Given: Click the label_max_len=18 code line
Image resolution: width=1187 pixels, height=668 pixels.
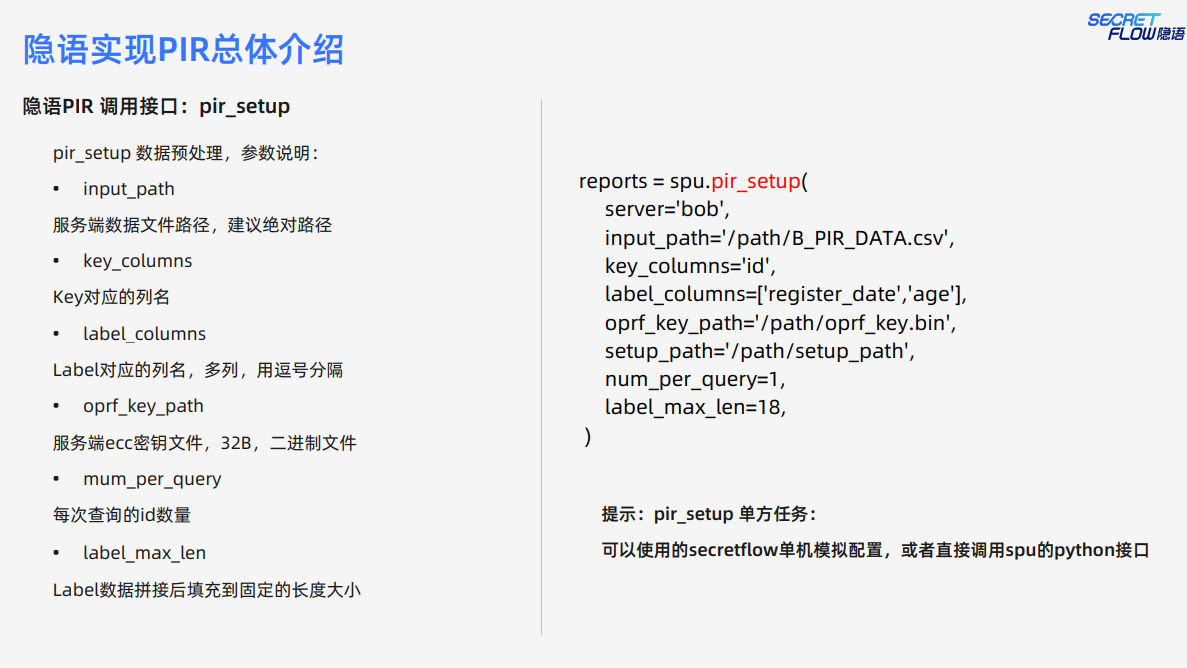Looking at the screenshot, I should (696, 407).
